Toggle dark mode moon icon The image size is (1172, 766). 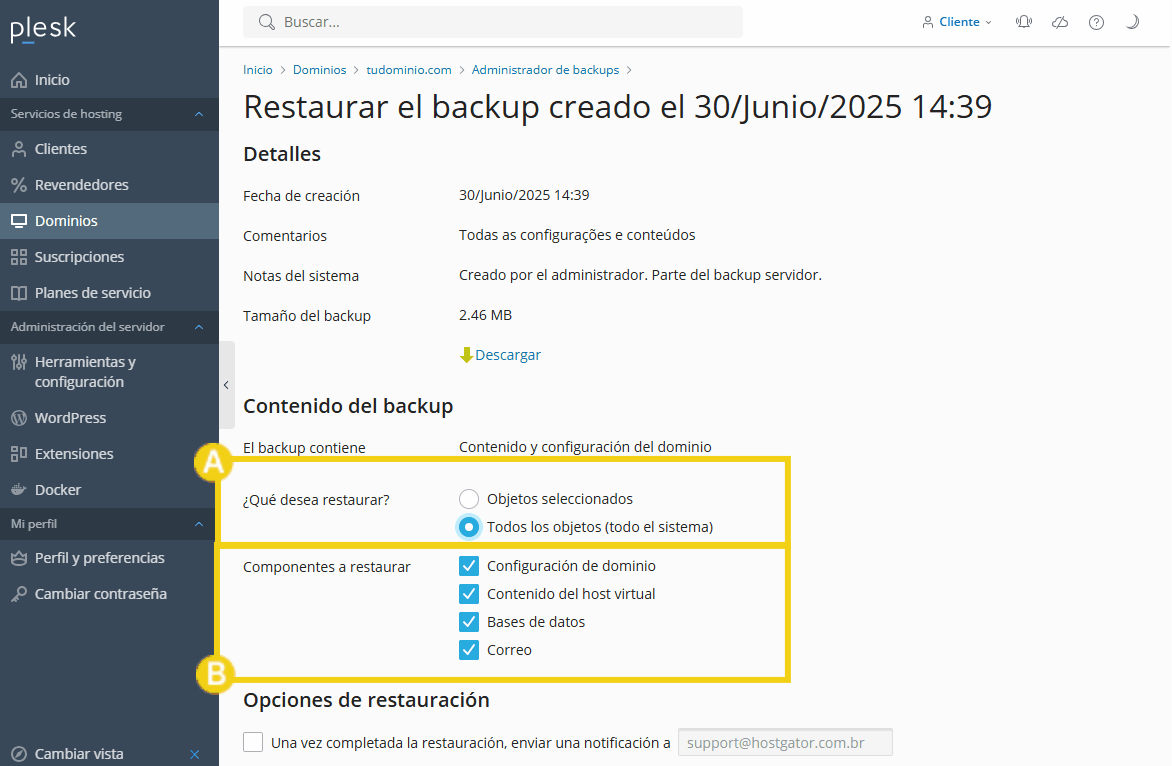point(1132,22)
